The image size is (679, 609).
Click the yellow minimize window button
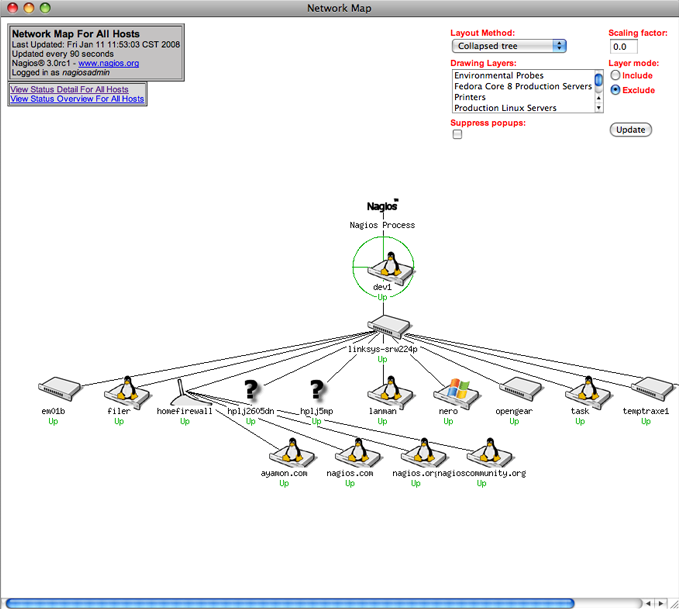(x=29, y=8)
